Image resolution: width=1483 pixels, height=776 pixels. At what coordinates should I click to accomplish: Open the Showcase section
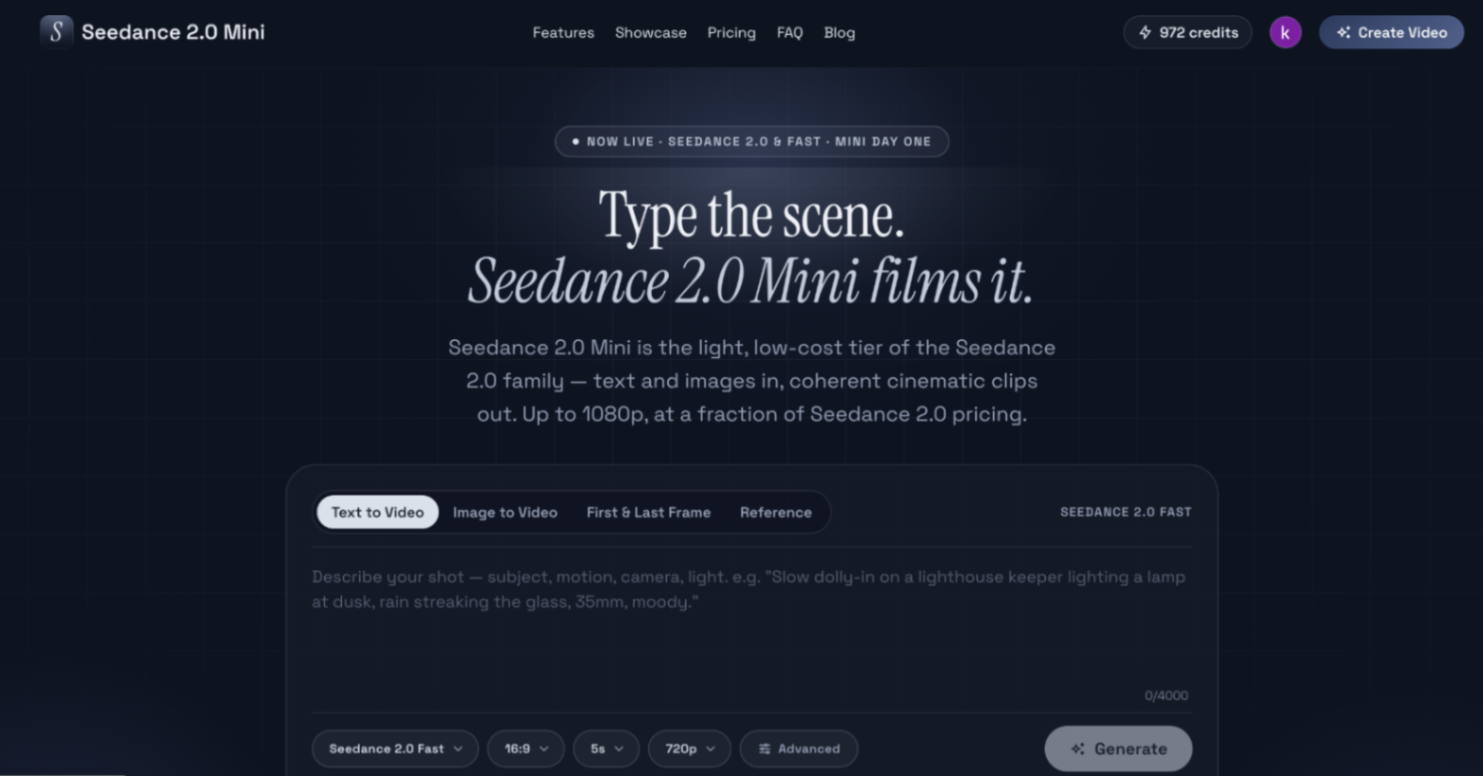[x=651, y=33]
